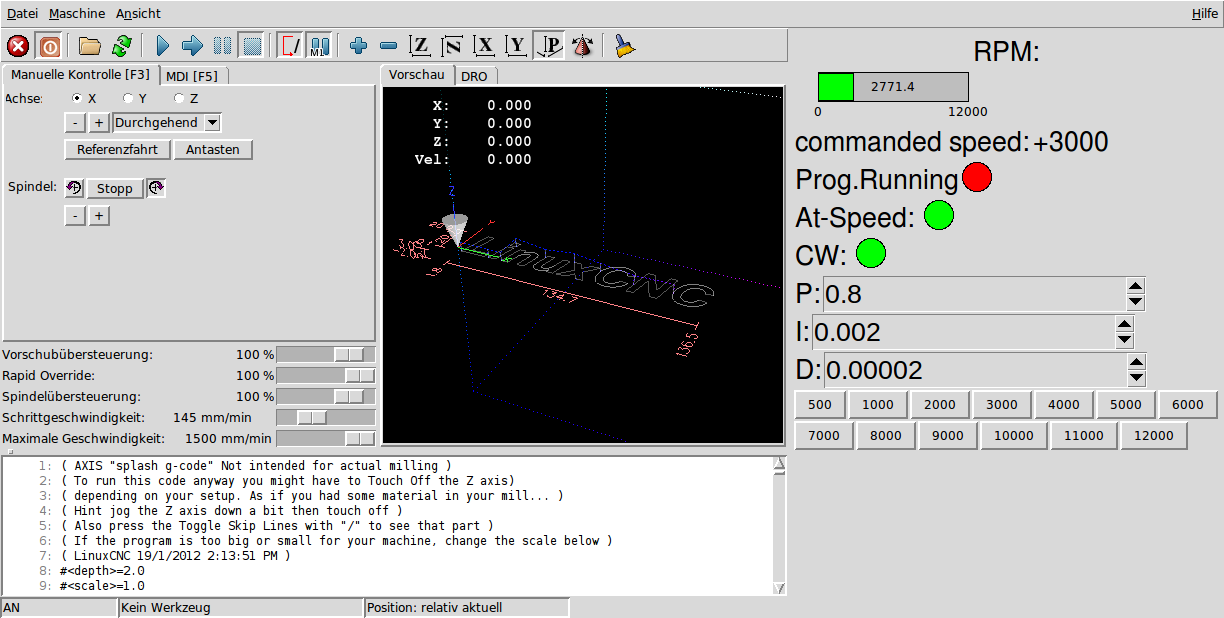Reload the current file with green arrows
The width and height of the screenshot is (1224, 618).
pos(122,46)
